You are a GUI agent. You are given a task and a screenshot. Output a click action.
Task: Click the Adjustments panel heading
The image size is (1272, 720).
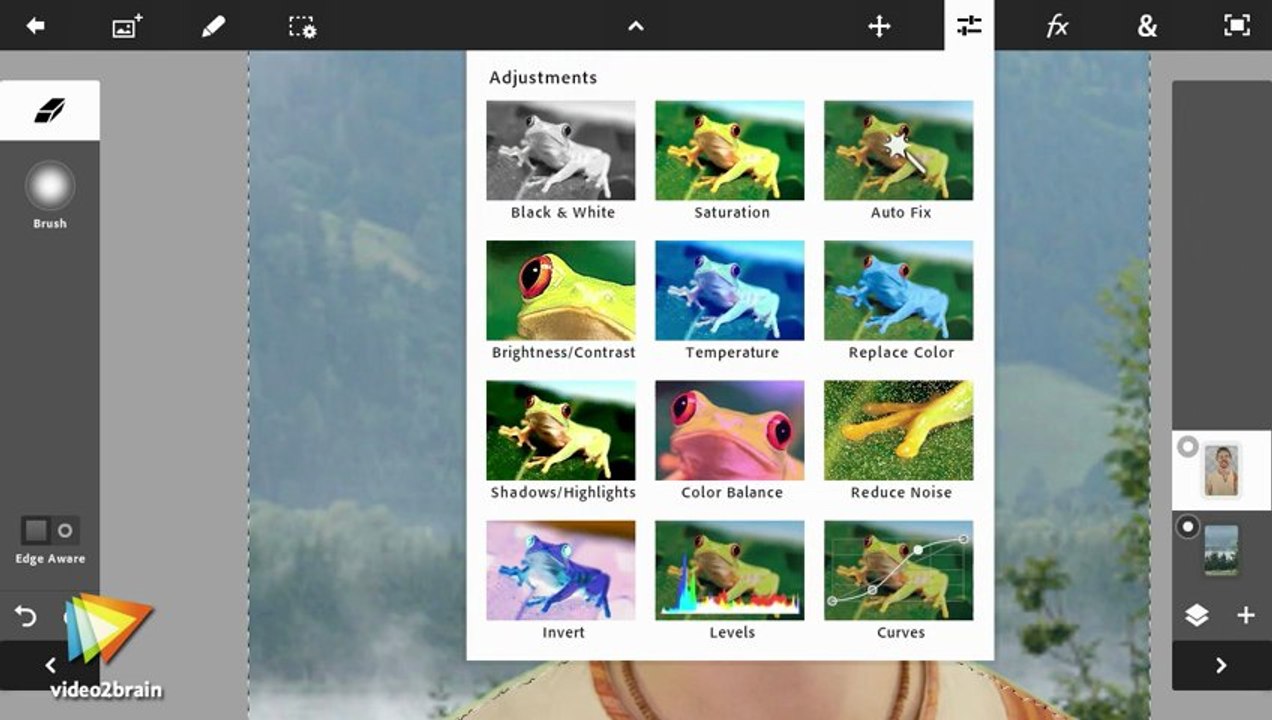pyautogui.click(x=543, y=78)
